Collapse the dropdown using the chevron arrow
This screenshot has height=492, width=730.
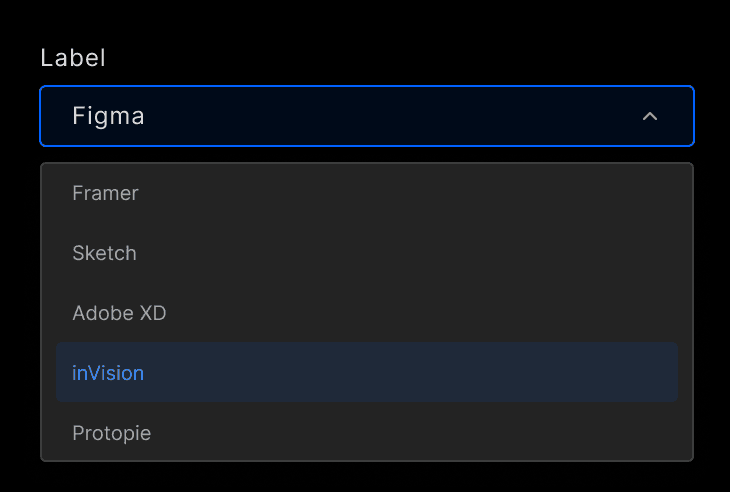coord(650,116)
